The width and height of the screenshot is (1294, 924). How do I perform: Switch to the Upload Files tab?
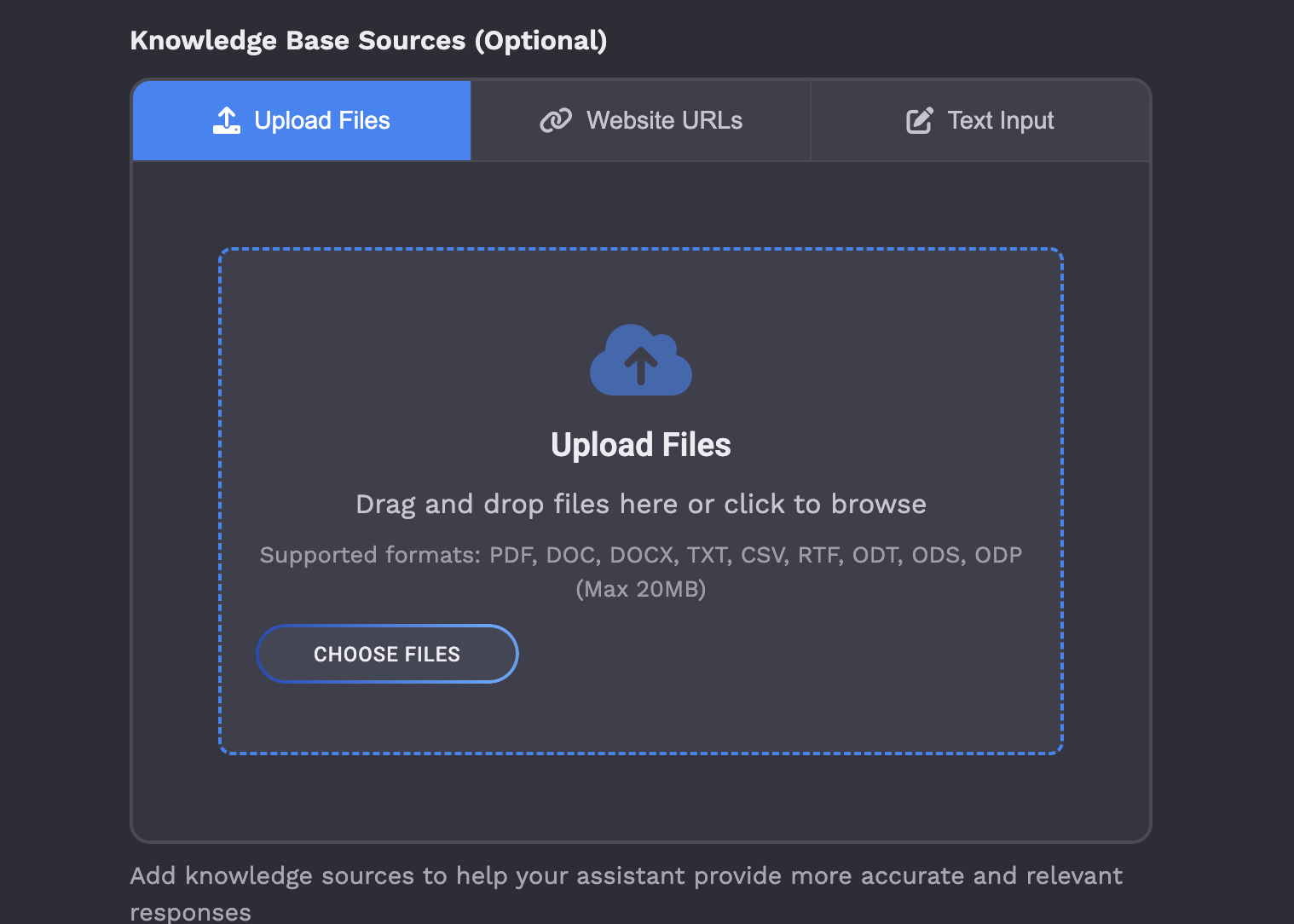click(302, 120)
